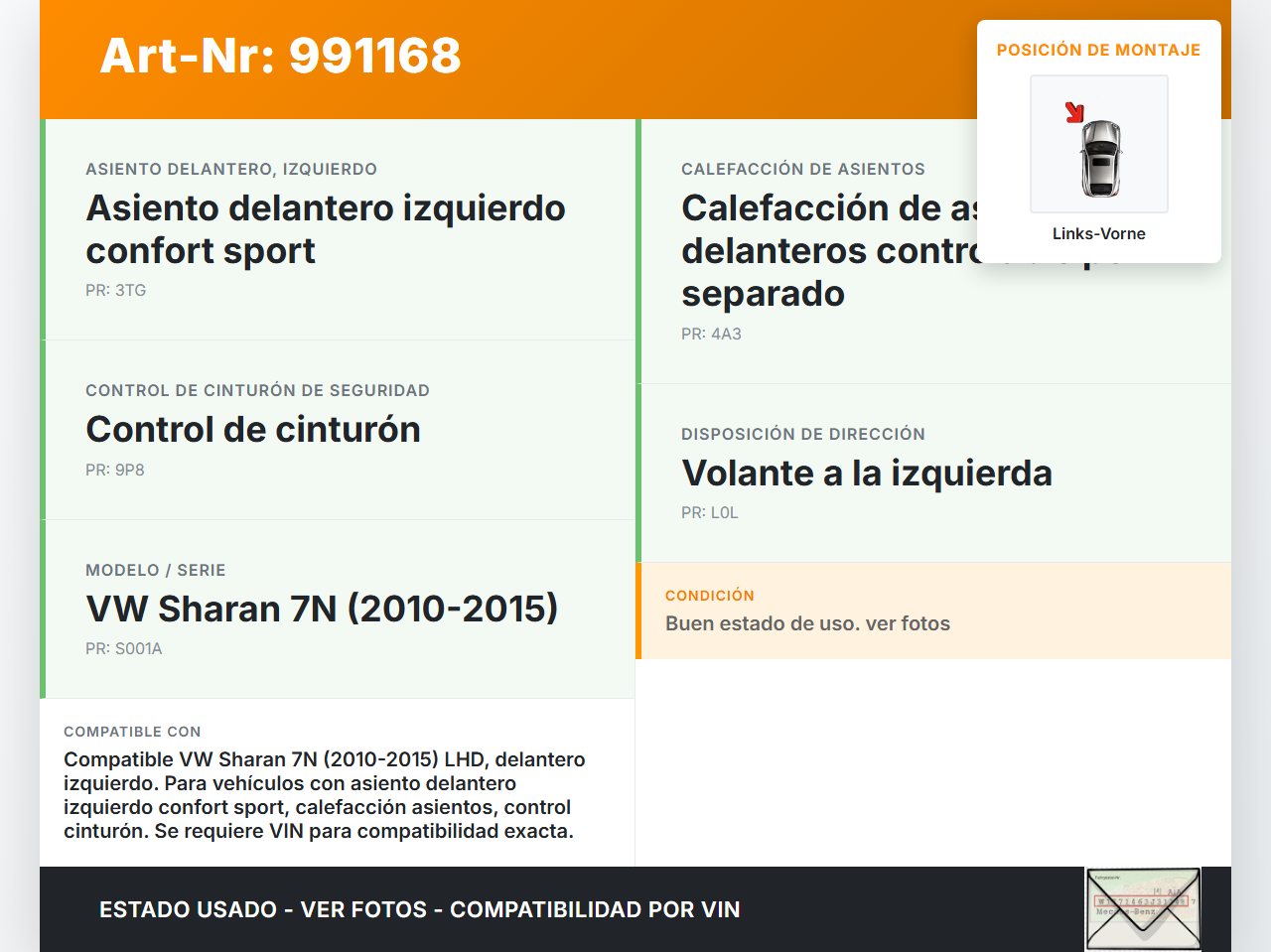Select the PR: 4A3 code

point(711,334)
